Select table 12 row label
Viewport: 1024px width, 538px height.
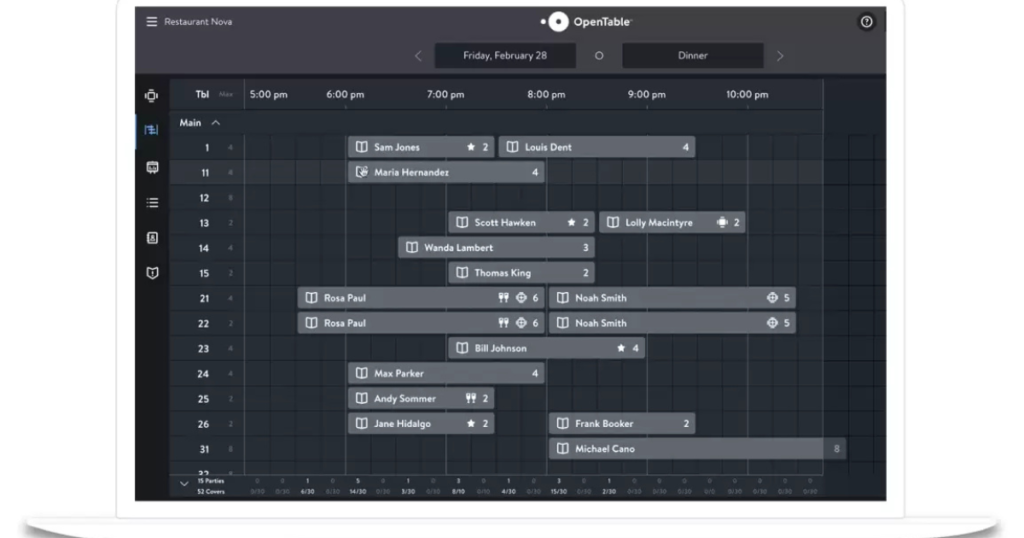coord(204,198)
